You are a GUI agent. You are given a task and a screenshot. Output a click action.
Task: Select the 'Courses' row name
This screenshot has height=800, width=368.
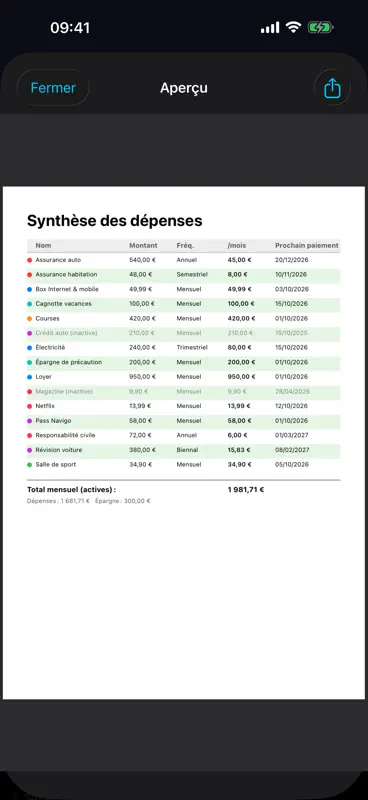click(x=47, y=318)
